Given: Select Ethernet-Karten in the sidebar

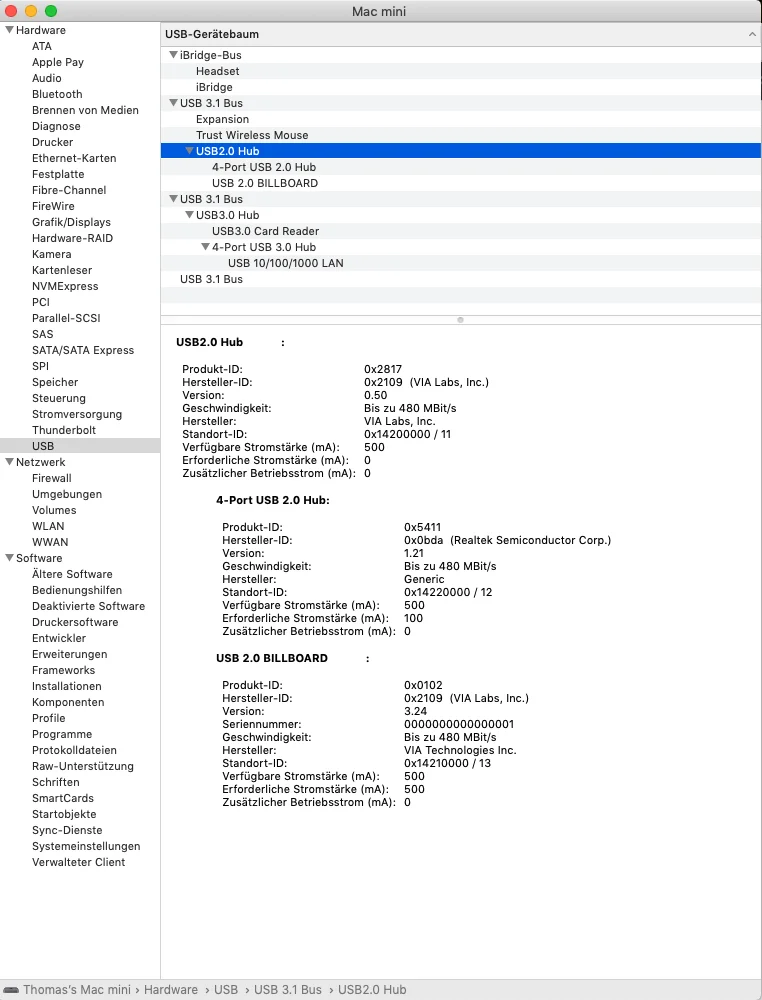Looking at the screenshot, I should (x=74, y=158).
